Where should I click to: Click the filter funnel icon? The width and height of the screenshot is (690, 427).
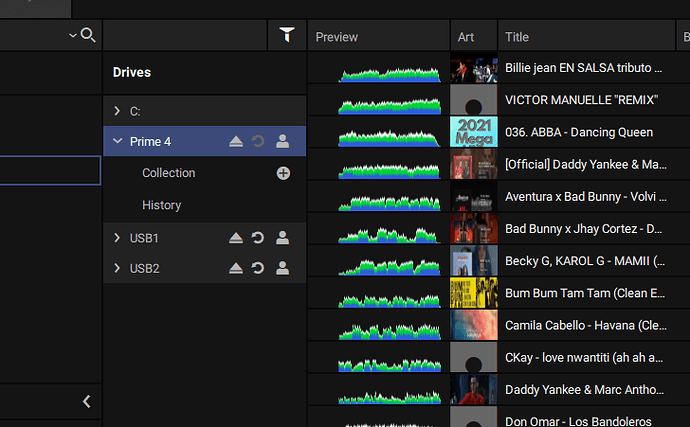(287, 35)
